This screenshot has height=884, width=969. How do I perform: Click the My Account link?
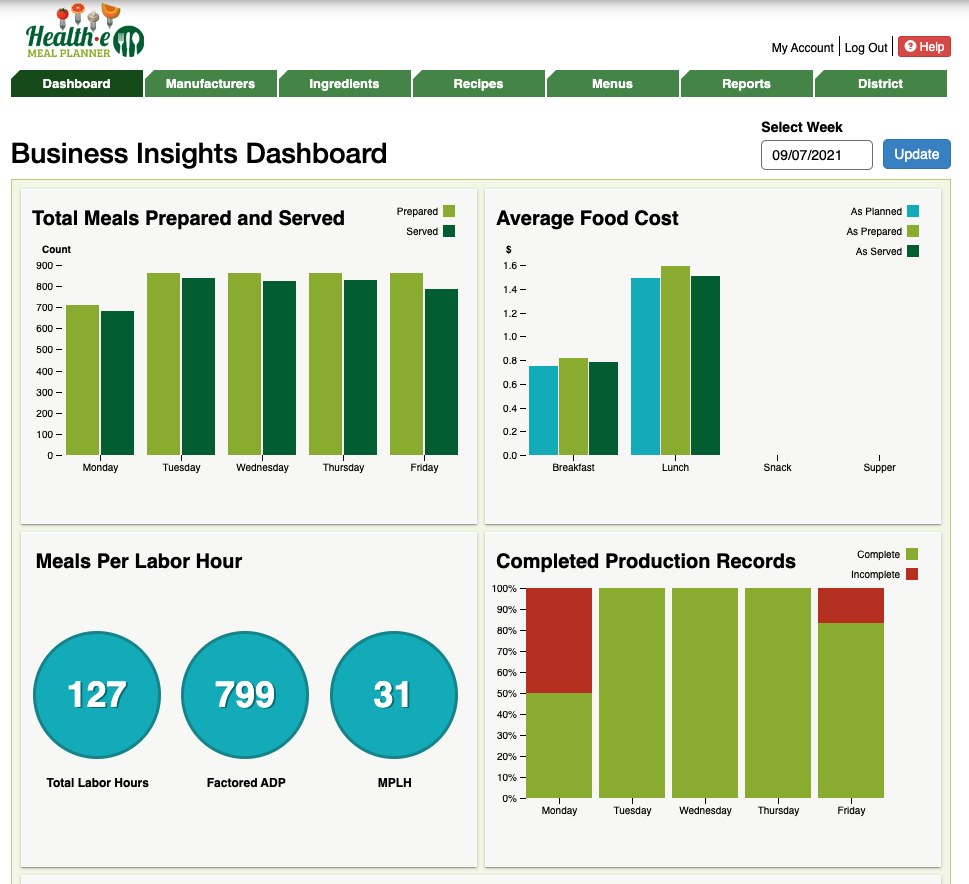802,48
